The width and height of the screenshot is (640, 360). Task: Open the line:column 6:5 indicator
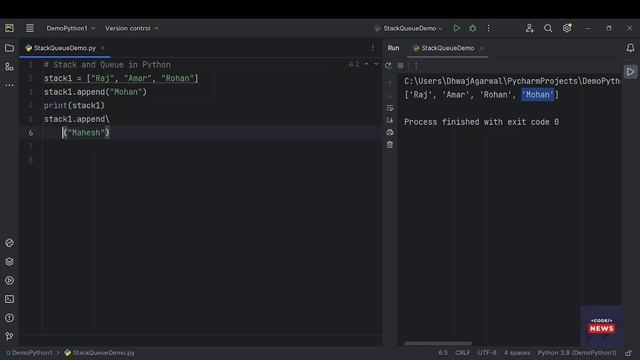[443, 353]
